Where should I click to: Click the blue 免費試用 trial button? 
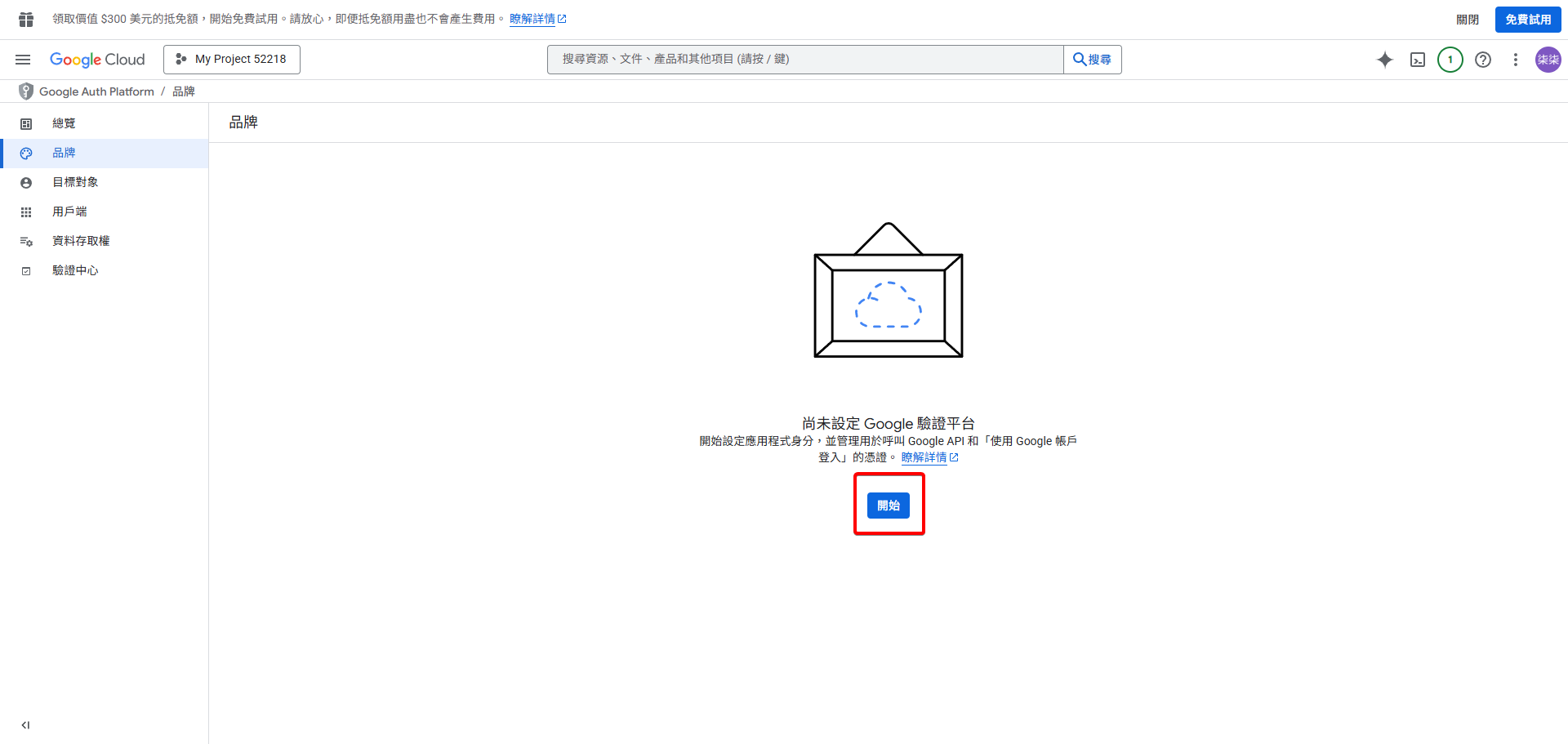click(1527, 19)
